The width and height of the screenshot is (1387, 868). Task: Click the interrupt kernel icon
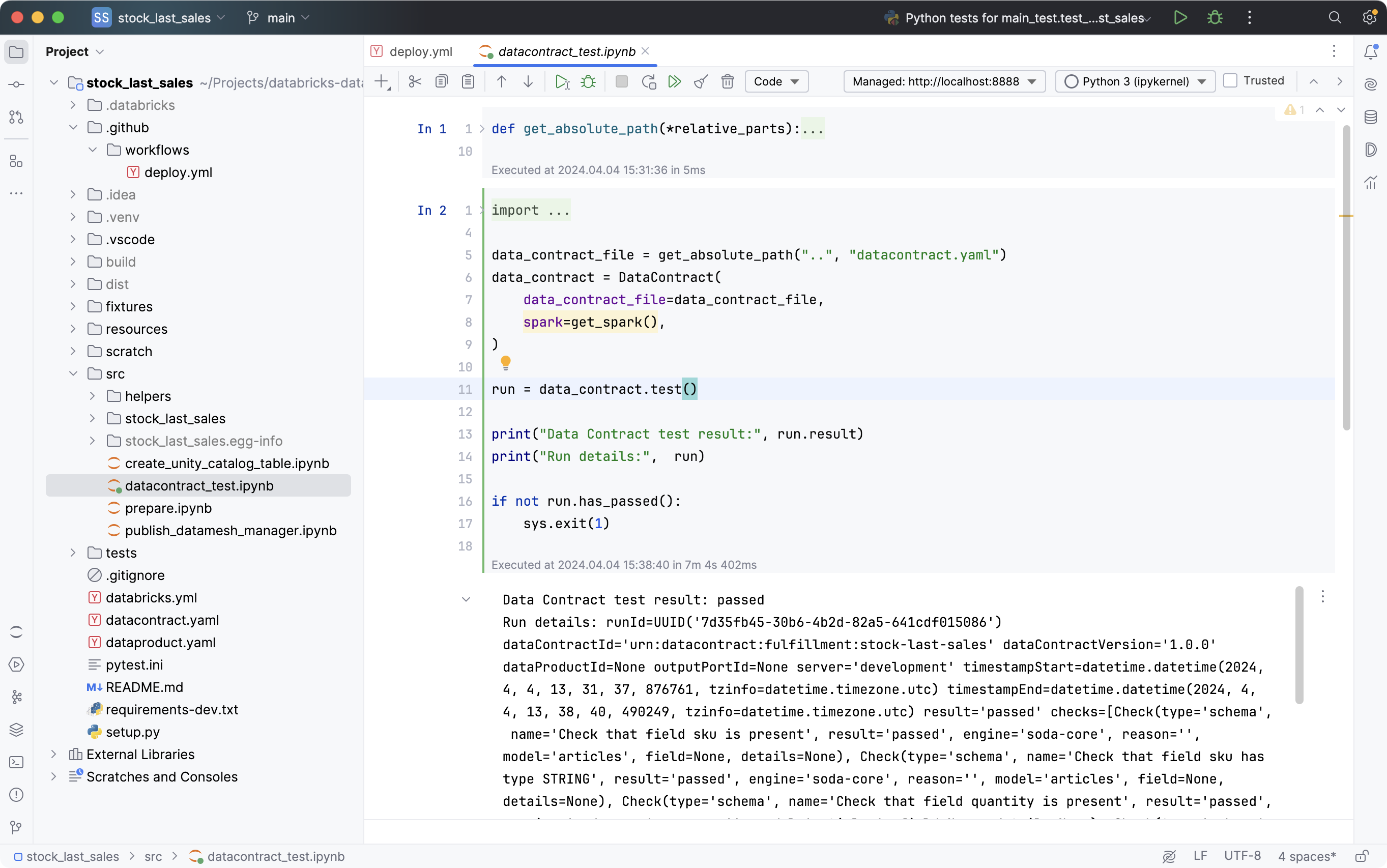pyautogui.click(x=622, y=81)
